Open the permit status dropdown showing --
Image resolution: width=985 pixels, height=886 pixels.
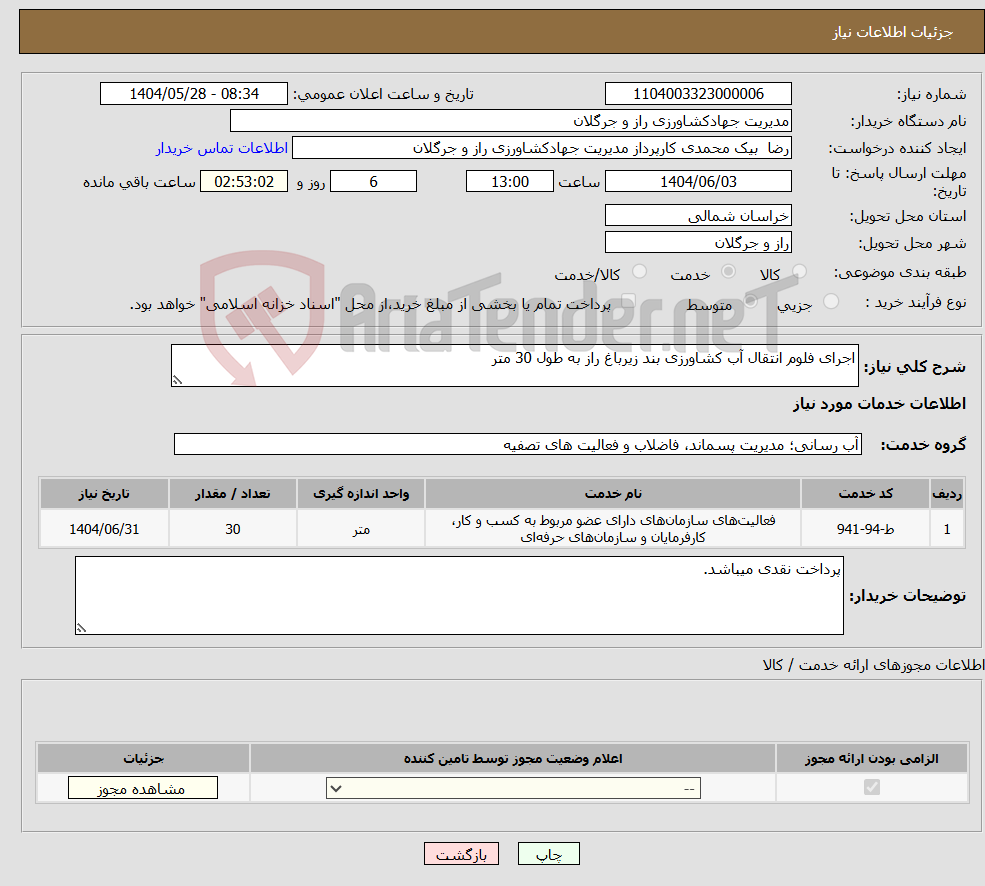(513, 787)
